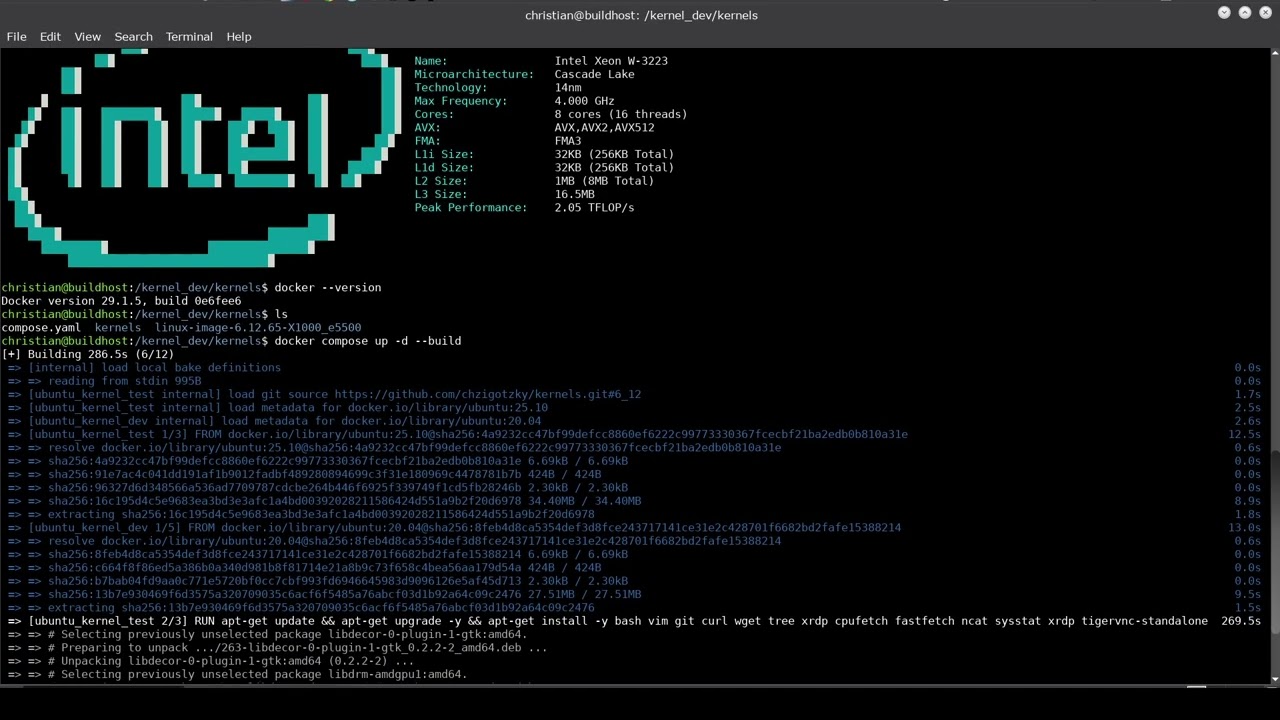Click the 'Cascade Lake' microarchitecture value

click(x=594, y=74)
